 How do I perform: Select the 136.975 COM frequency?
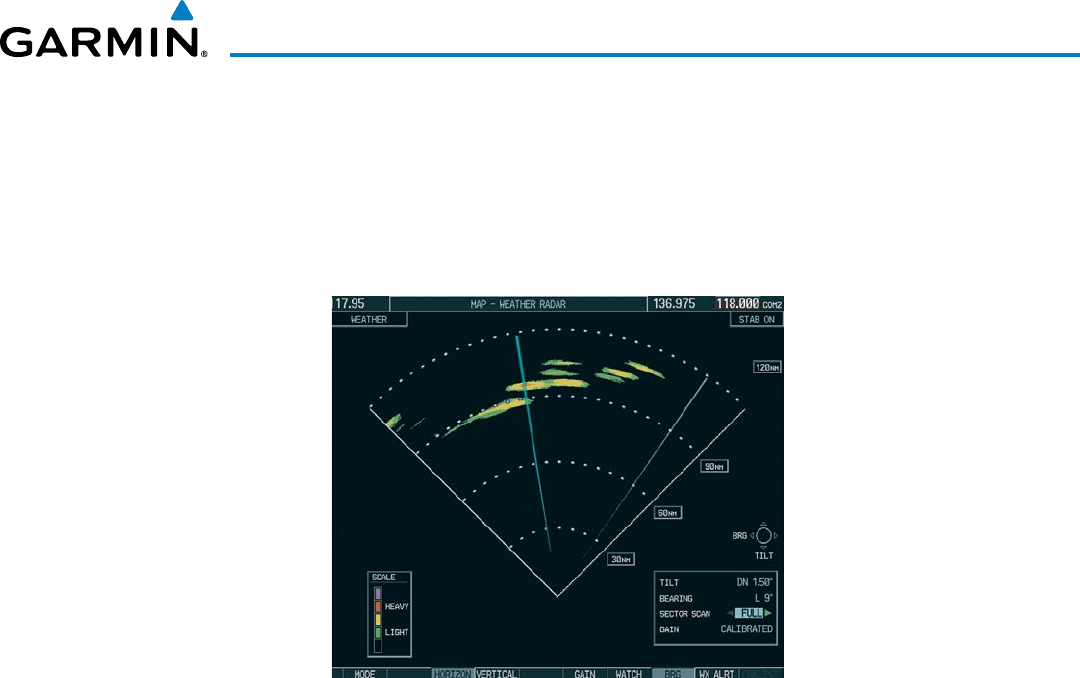pos(674,304)
